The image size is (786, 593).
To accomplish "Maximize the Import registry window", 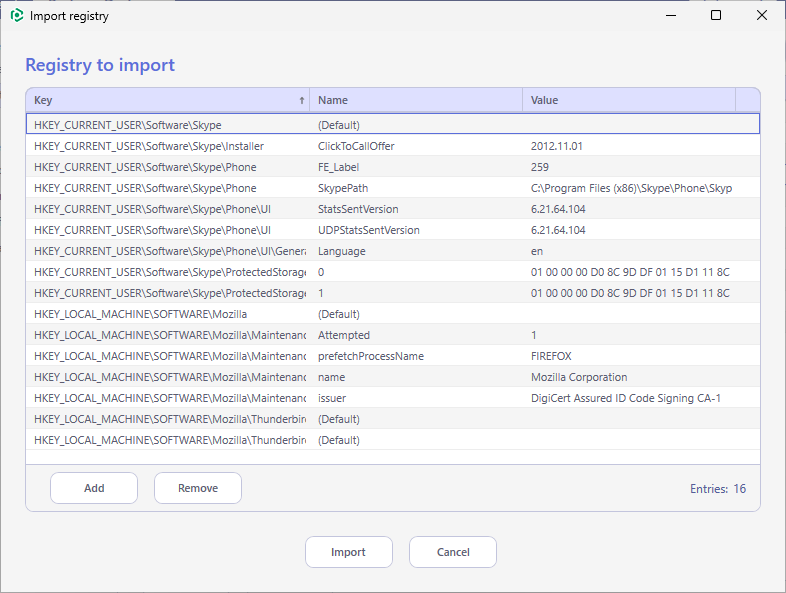I will 716,16.
